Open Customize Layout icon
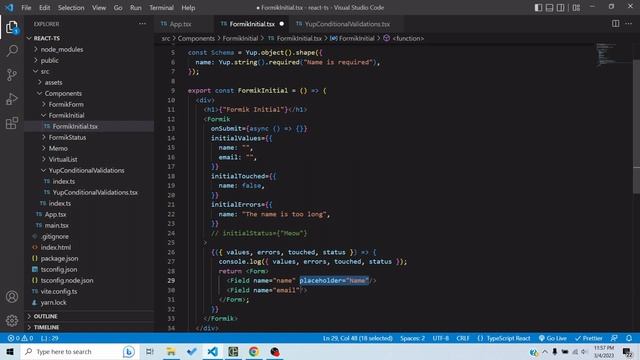The image size is (640, 360). (576, 7)
